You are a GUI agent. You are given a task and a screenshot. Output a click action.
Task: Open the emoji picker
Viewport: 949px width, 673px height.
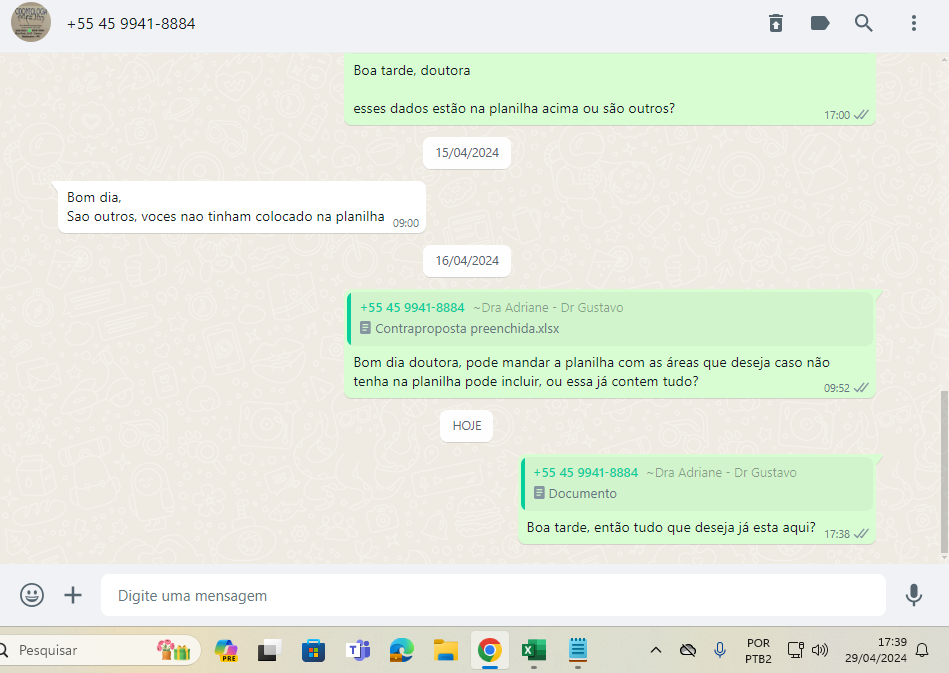31,595
